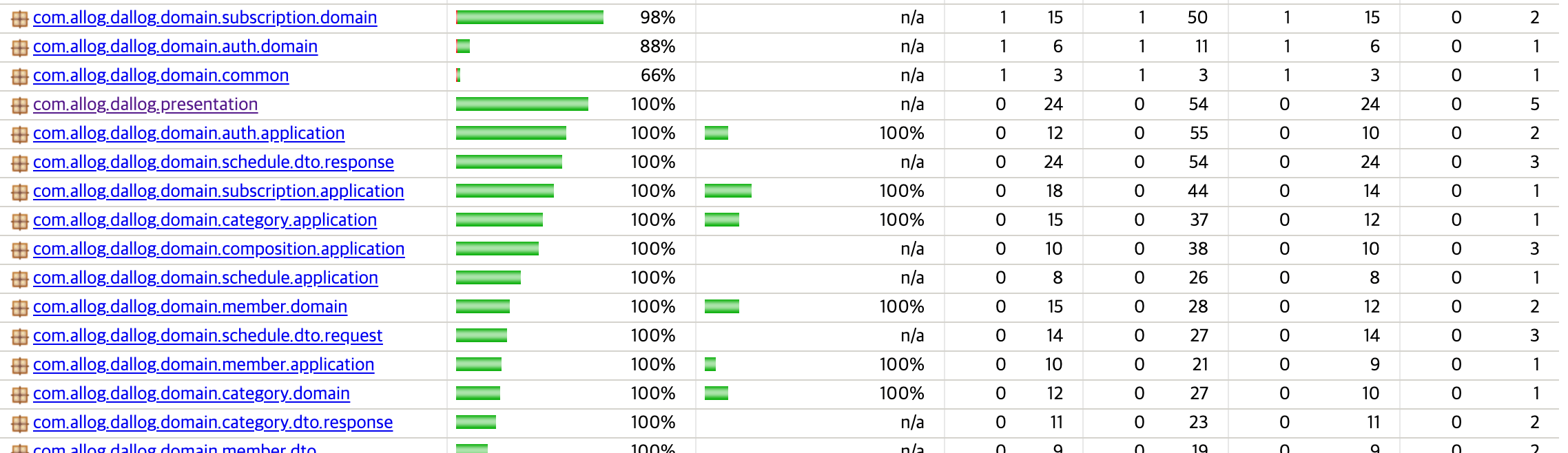Open com.allog.dallog.domain.category.domain package link
This screenshot has height=453, width=1568.
(x=192, y=393)
